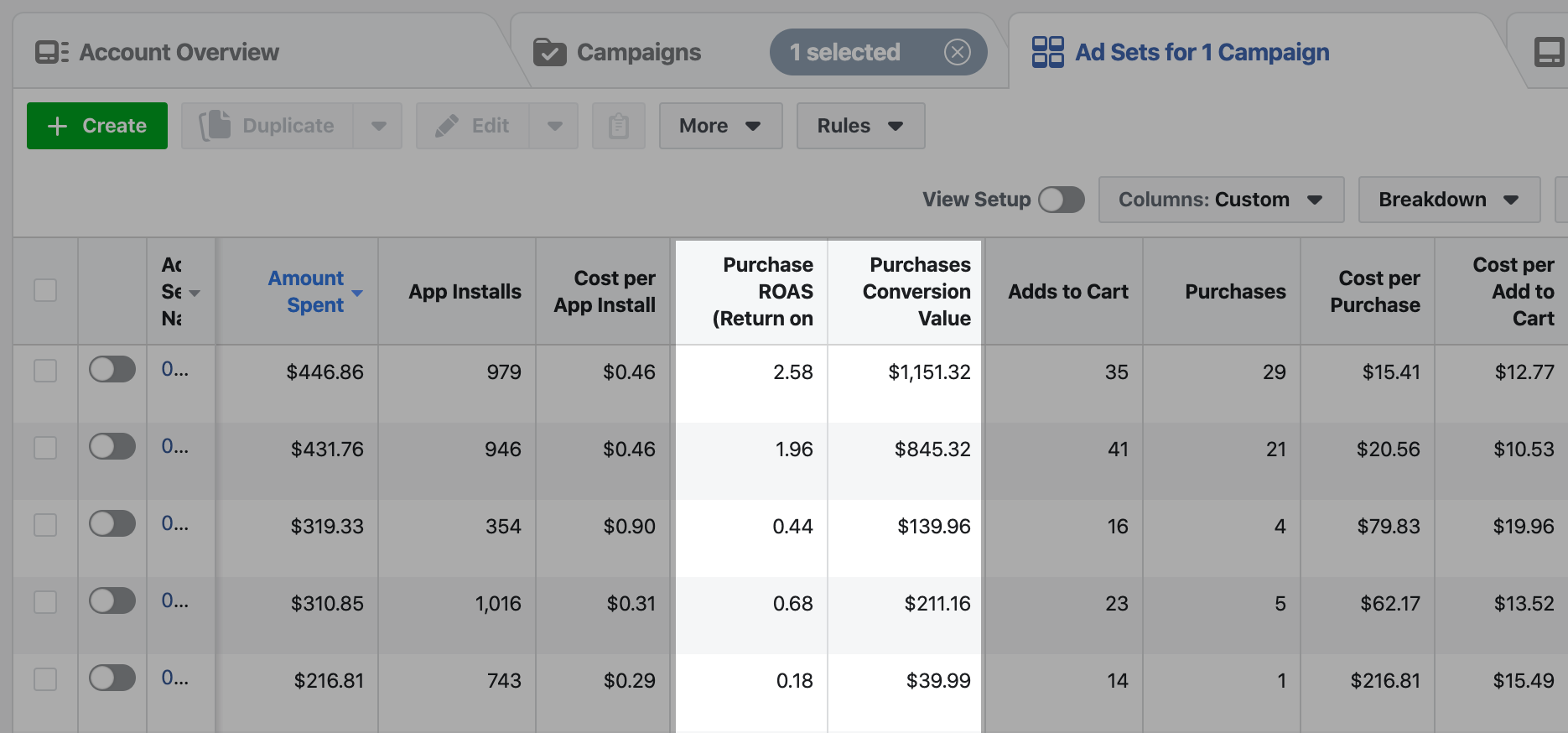Toggle the ad set switch in $216.81 row
Viewport: 1568px width, 733px height.
pyautogui.click(x=112, y=678)
